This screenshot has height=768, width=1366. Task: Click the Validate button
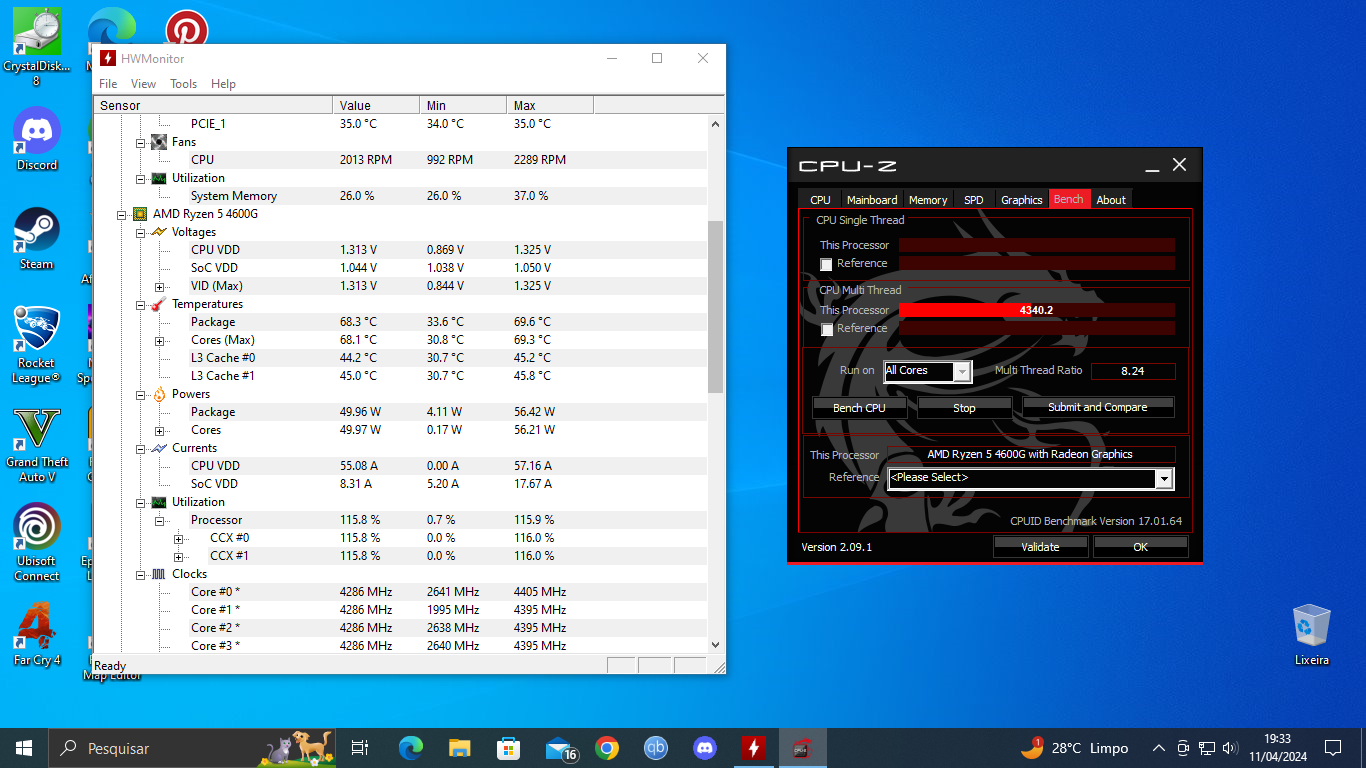pyautogui.click(x=1040, y=547)
